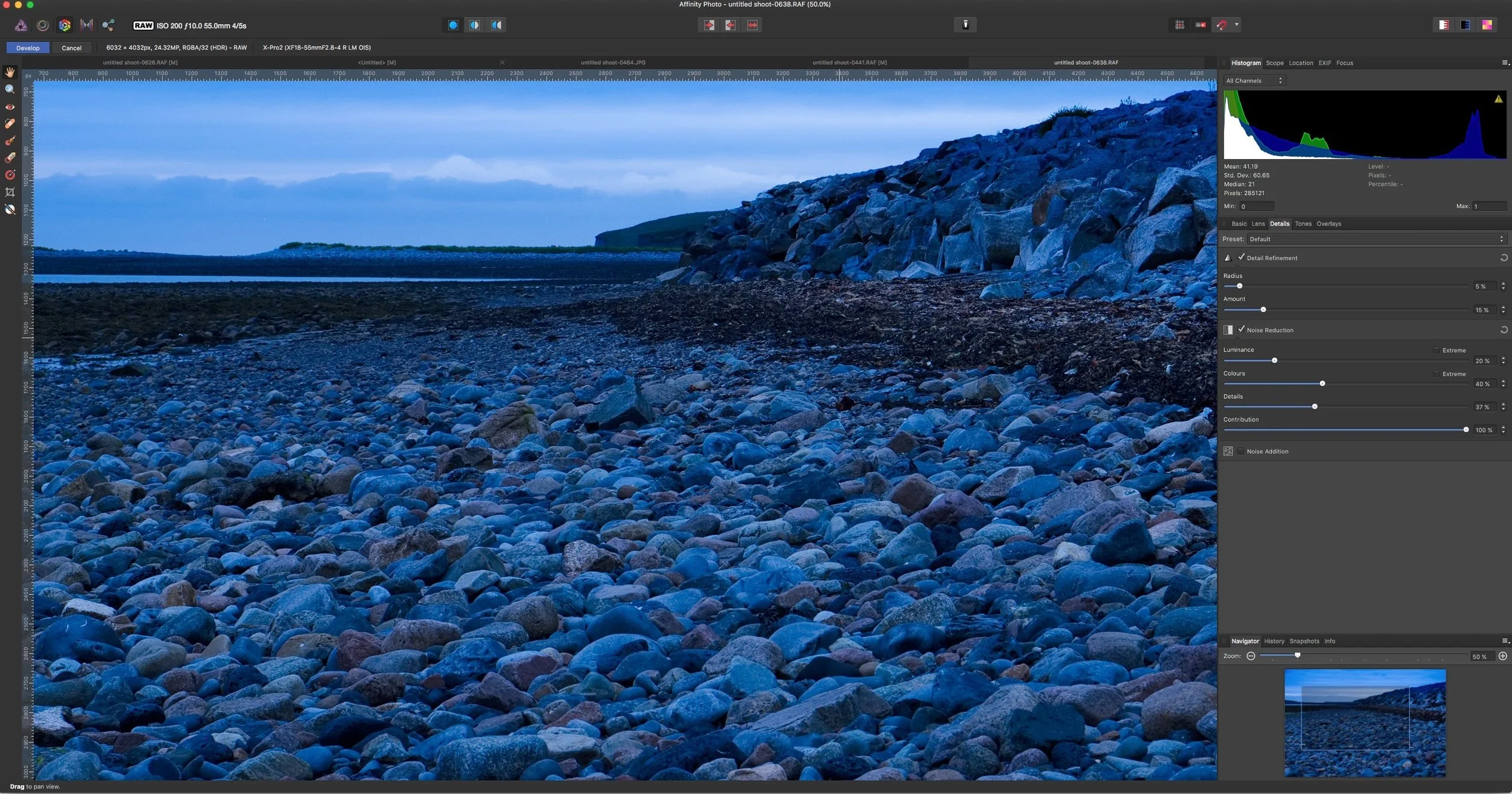Image resolution: width=1512 pixels, height=794 pixels.
Task: Open the Preset Default dropdown
Action: point(1377,239)
